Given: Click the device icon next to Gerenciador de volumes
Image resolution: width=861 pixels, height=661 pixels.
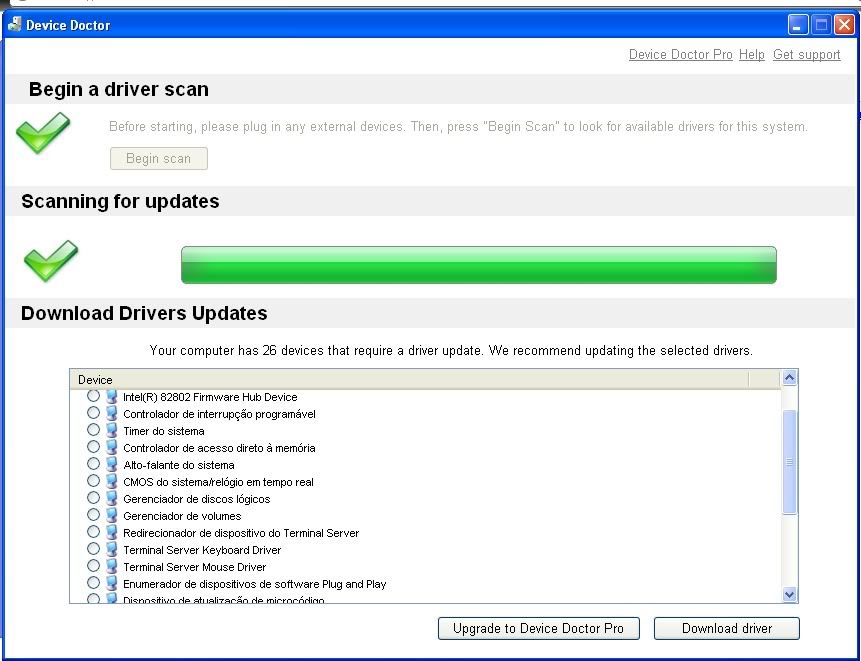Looking at the screenshot, I should point(112,516).
